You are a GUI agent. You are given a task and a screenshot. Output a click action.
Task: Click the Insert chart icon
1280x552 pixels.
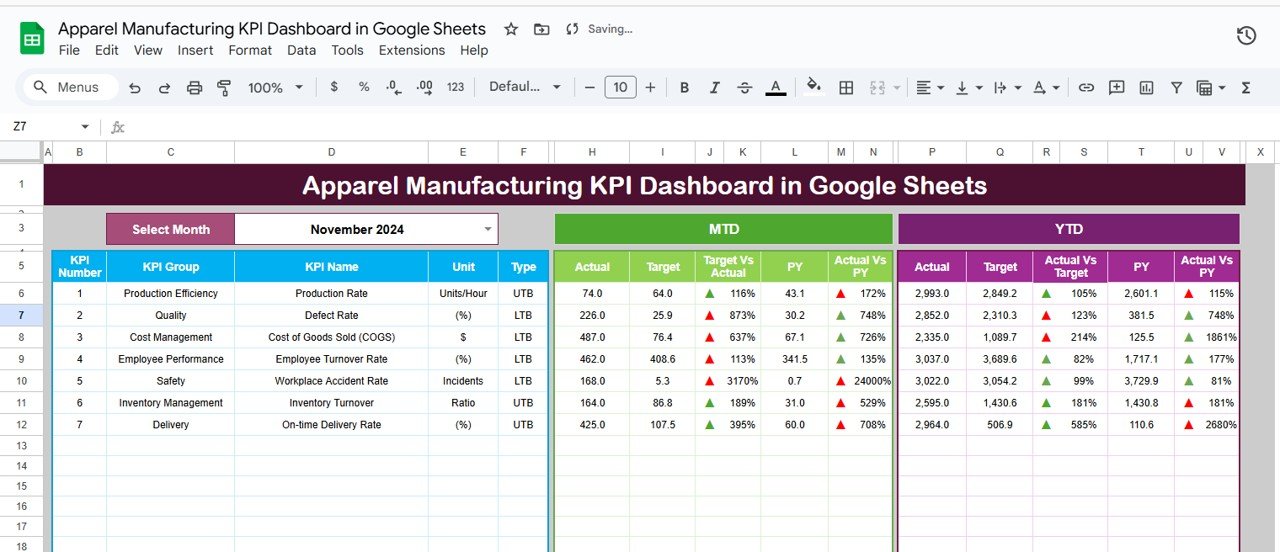click(1146, 88)
